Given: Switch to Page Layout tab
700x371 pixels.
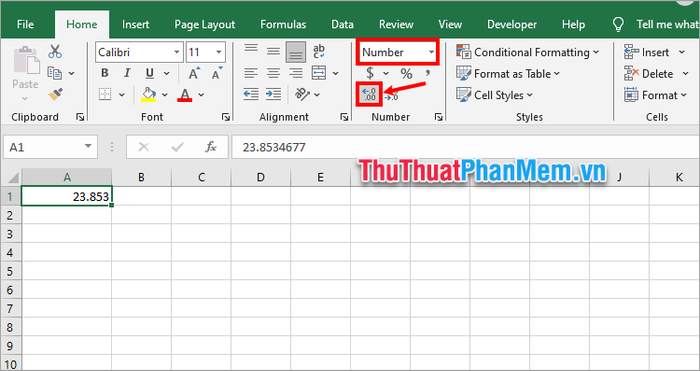Looking at the screenshot, I should click(x=204, y=24).
